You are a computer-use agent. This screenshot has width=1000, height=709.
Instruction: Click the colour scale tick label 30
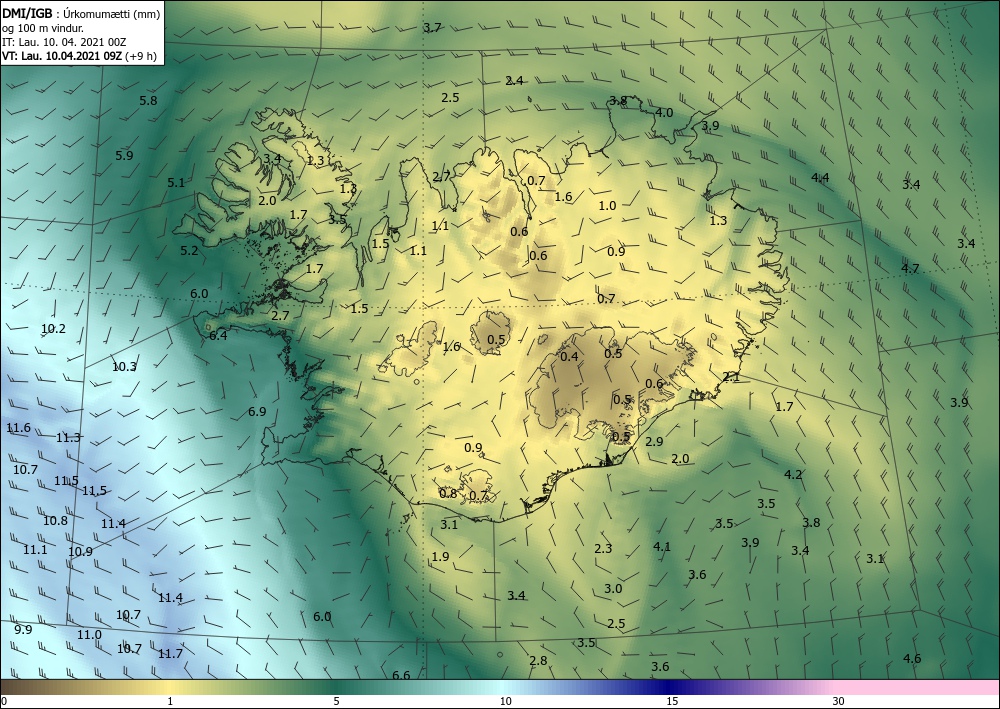839,701
